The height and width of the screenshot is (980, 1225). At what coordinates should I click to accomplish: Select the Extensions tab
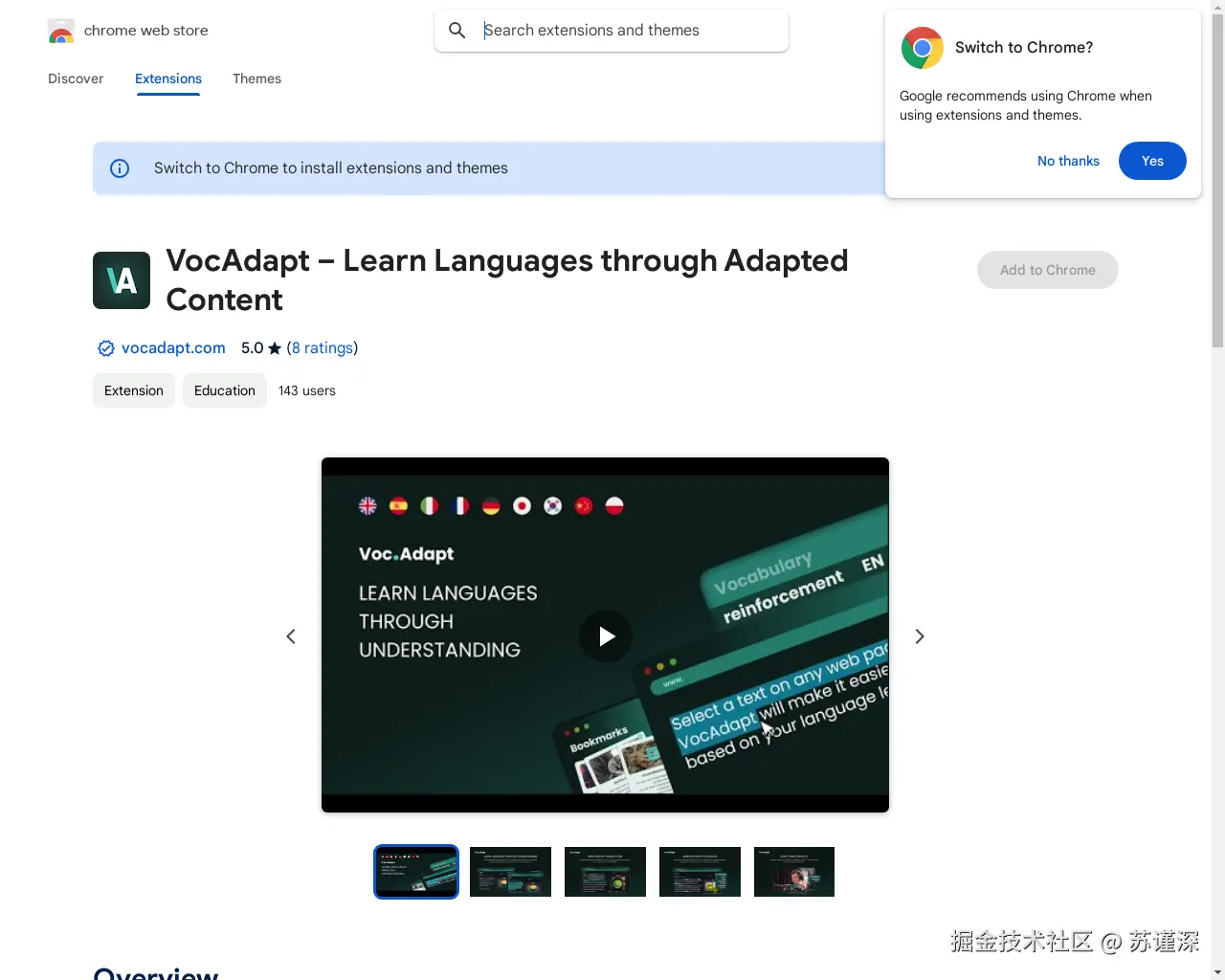pyautogui.click(x=167, y=78)
